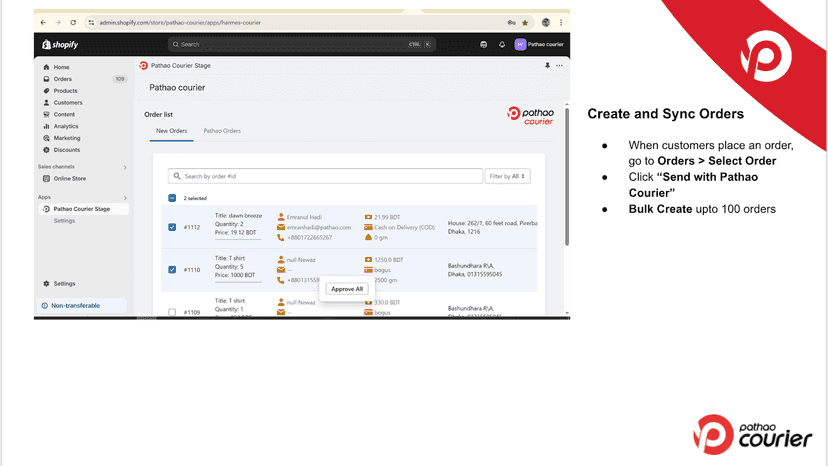Open the Filter by All dropdown
This screenshot has height=466, width=828.
[x=507, y=176]
